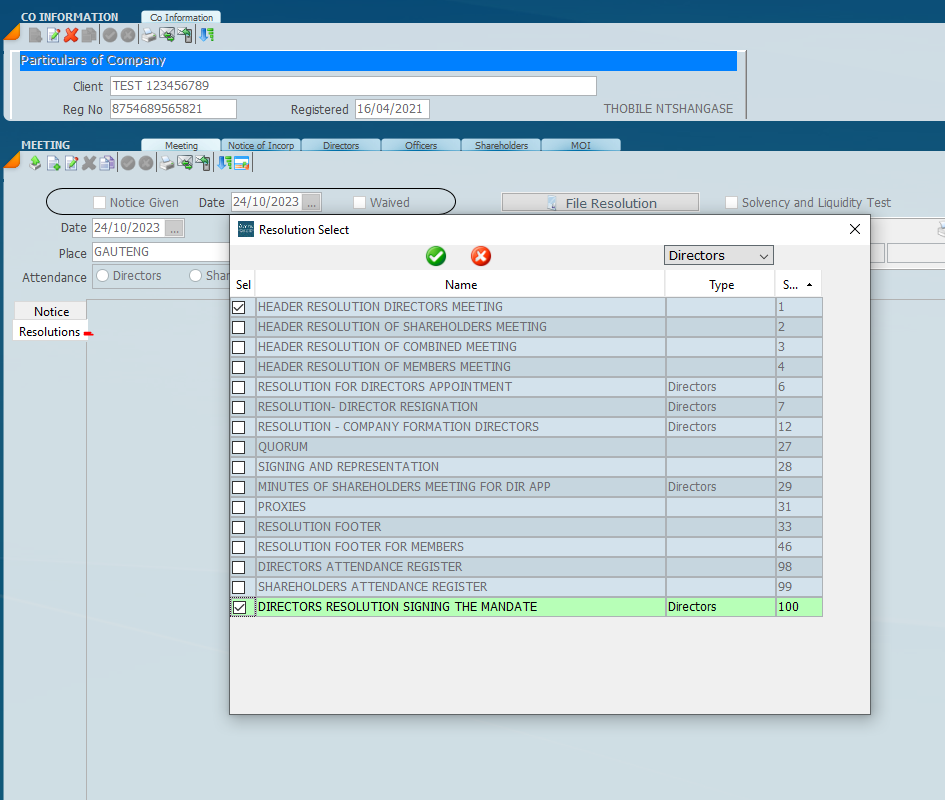Open the Directors type filter dropdown
The height and width of the screenshot is (800, 945).
[x=718, y=256]
